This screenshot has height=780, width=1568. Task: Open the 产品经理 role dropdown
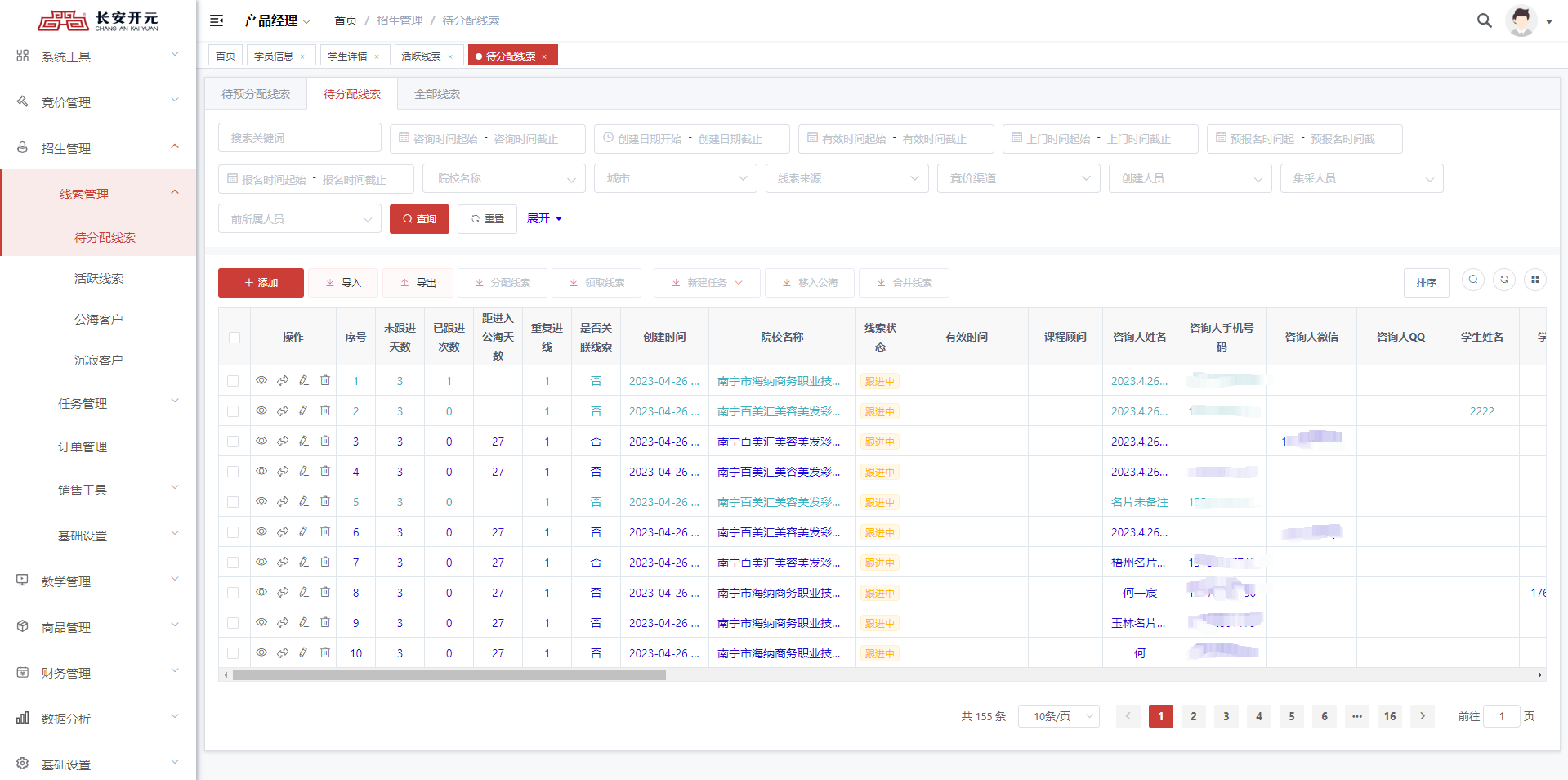278,20
